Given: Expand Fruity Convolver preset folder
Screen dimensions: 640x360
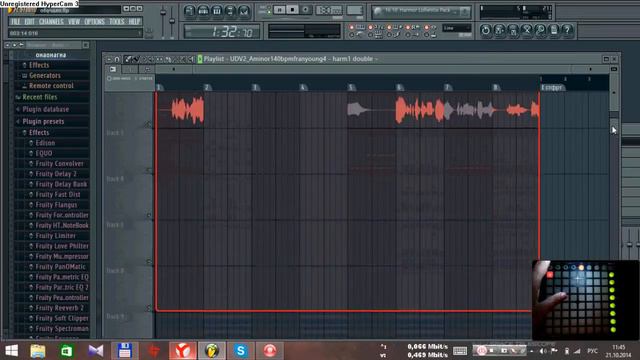Looking at the screenshot, I should (59, 164).
